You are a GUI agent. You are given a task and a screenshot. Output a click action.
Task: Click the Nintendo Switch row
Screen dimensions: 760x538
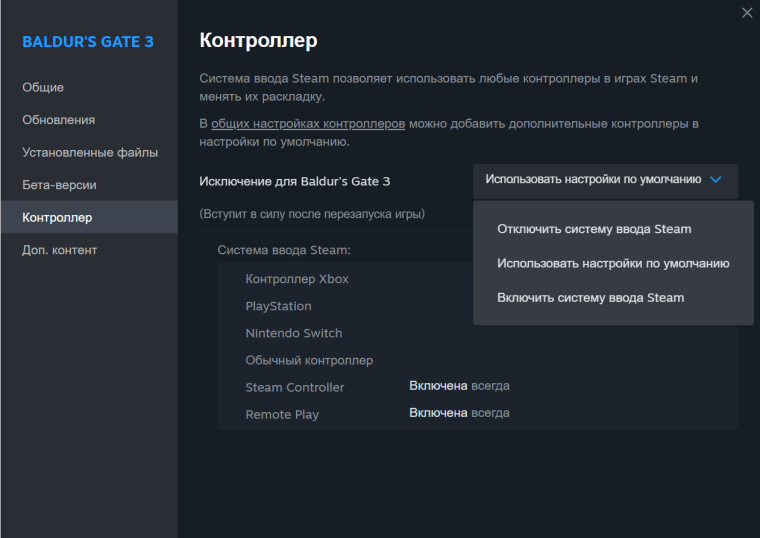pyautogui.click(x=477, y=333)
